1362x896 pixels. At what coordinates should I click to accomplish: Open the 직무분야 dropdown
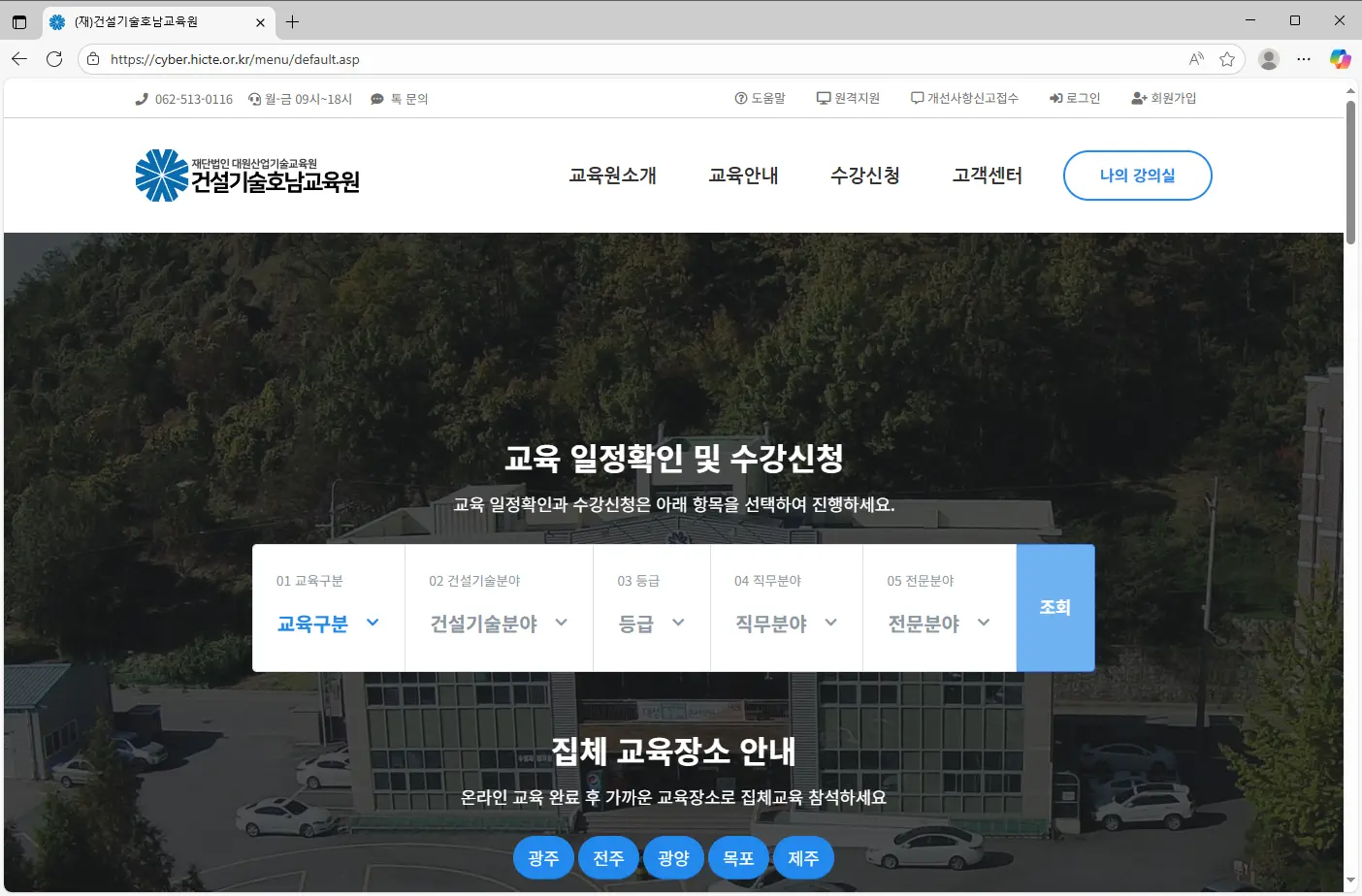(x=786, y=624)
